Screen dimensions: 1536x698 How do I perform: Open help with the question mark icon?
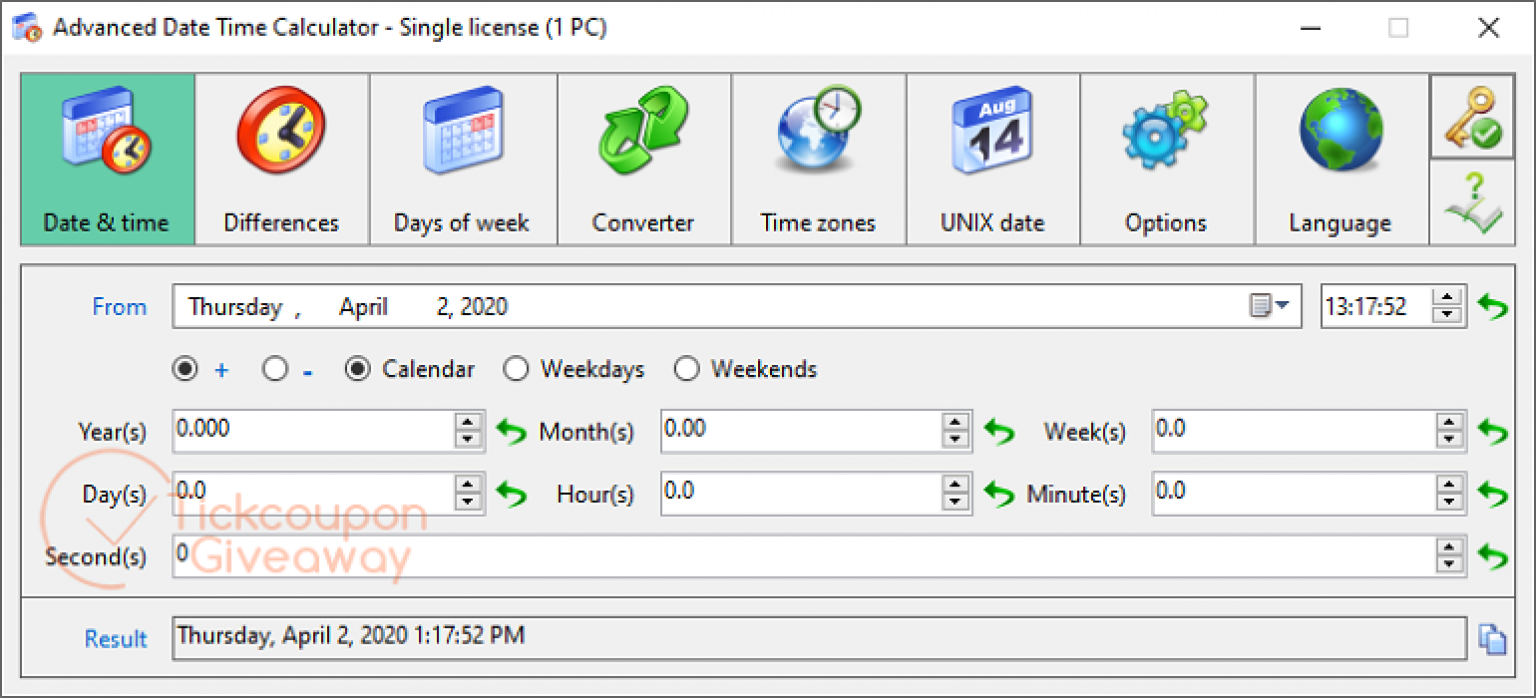point(1472,203)
